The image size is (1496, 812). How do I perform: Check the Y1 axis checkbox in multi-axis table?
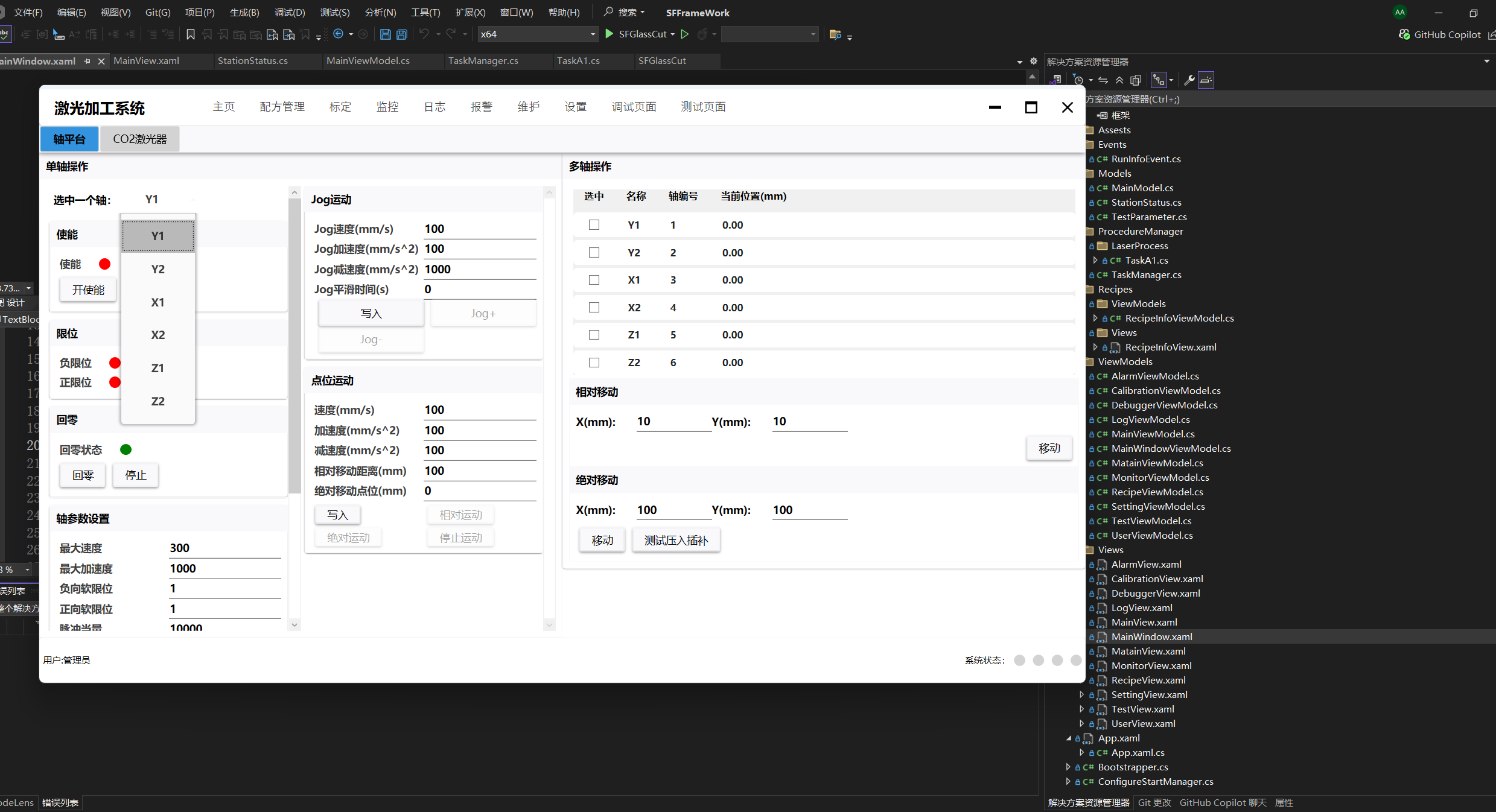[594, 225]
